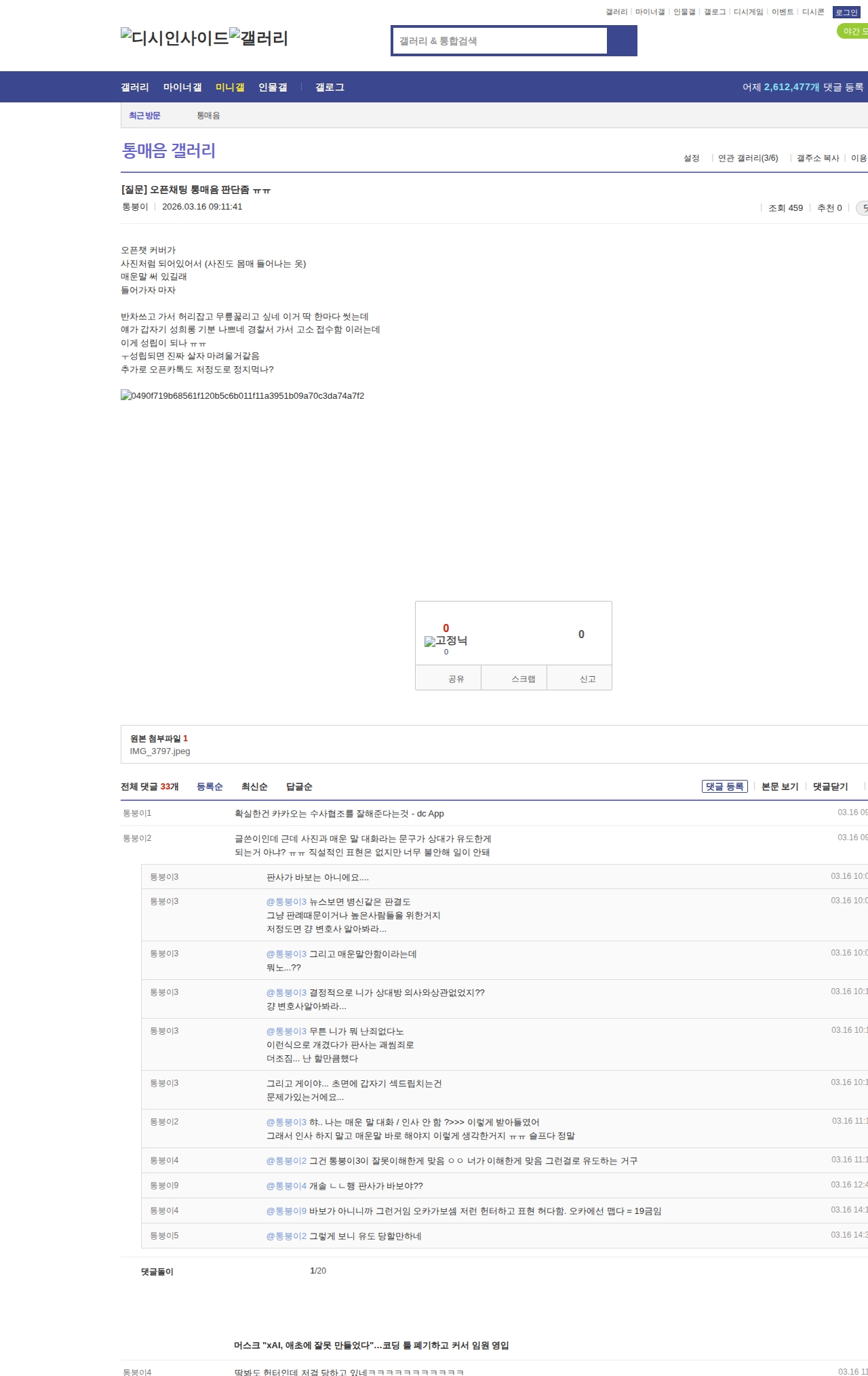868x1376 pixels.
Task: Open 디시콘 in the top utility links
Action: click(x=813, y=12)
